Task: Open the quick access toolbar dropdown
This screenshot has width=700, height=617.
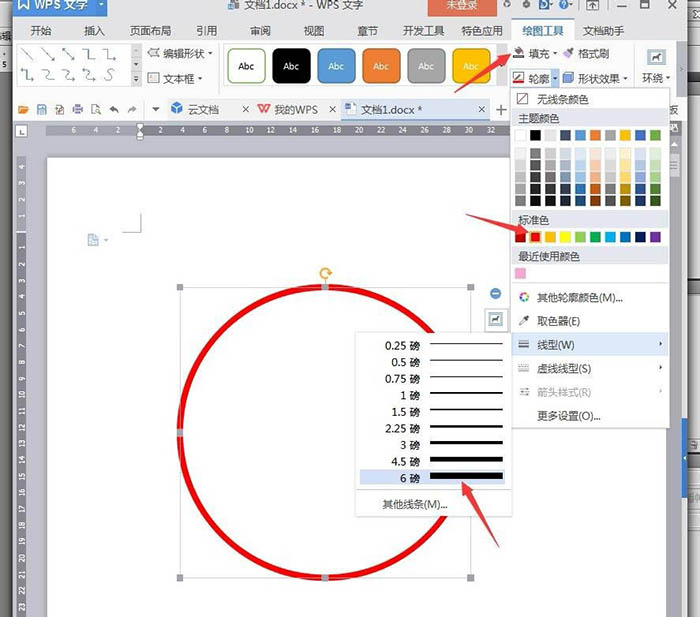Action: 156,109
